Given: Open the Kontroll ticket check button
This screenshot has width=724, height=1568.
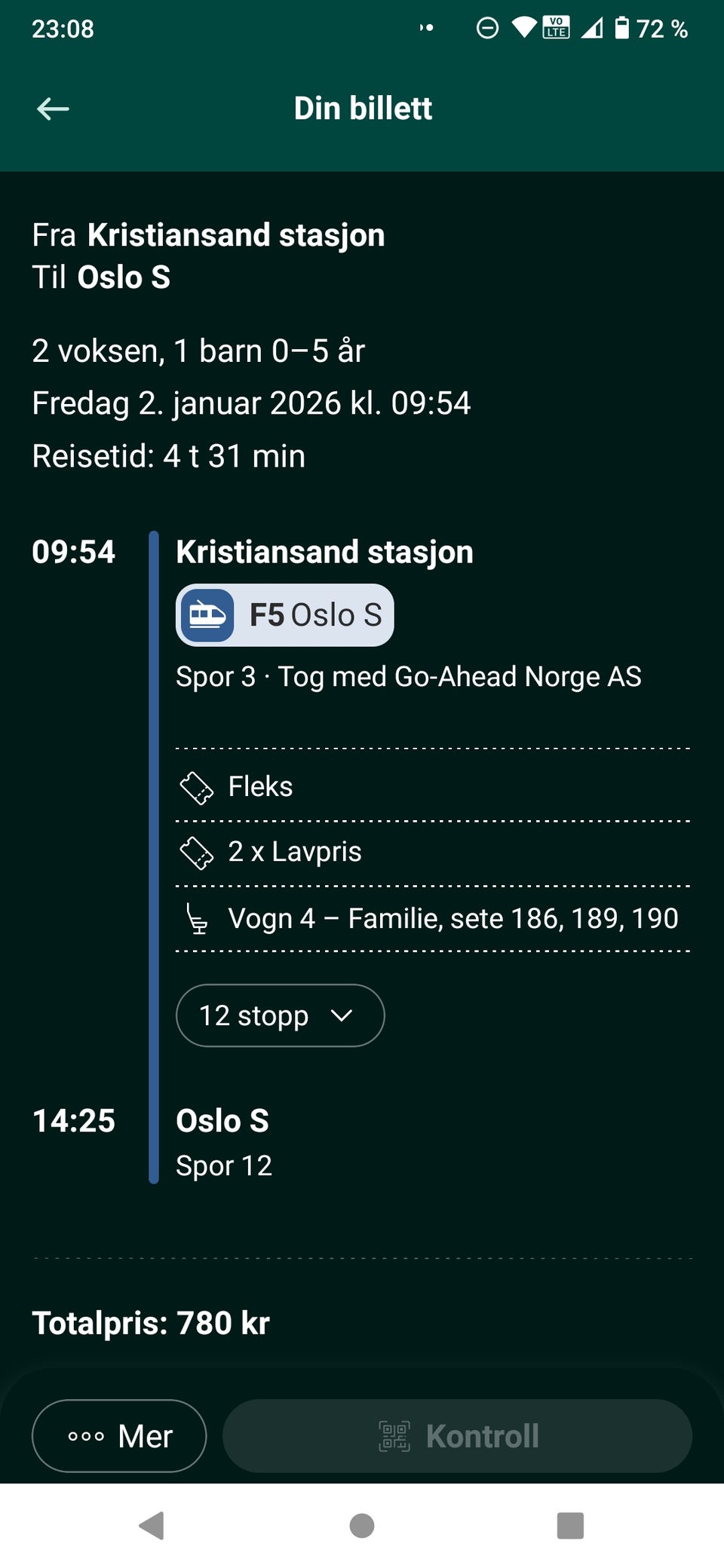Looking at the screenshot, I should pos(458,1436).
